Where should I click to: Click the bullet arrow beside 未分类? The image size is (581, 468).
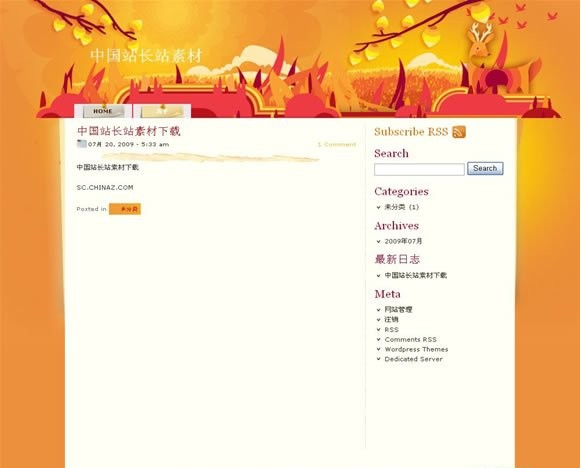click(378, 208)
